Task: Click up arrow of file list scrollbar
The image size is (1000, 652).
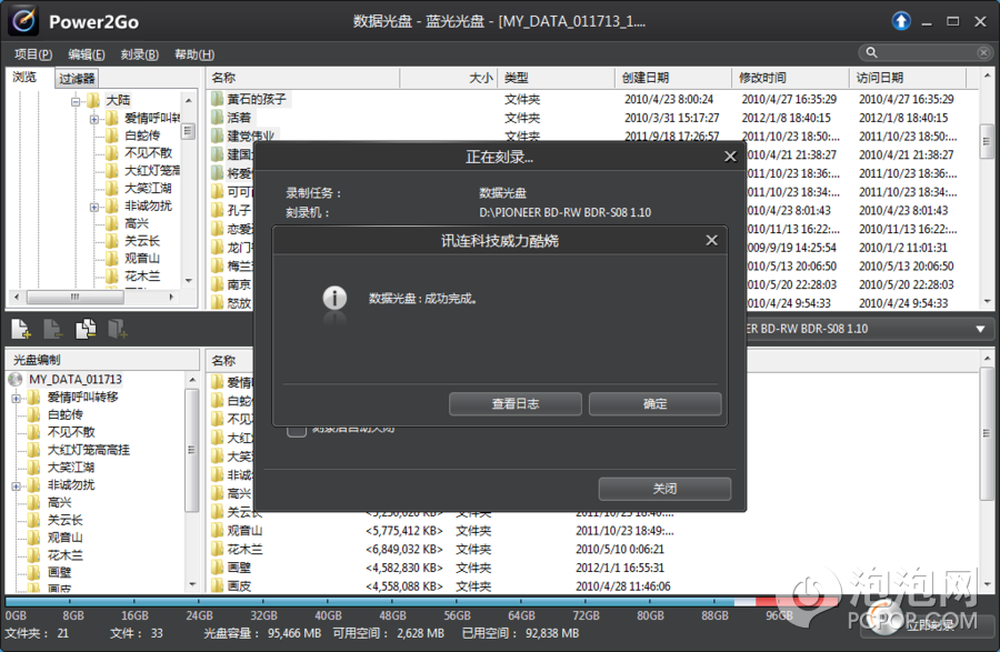Action: point(987,77)
